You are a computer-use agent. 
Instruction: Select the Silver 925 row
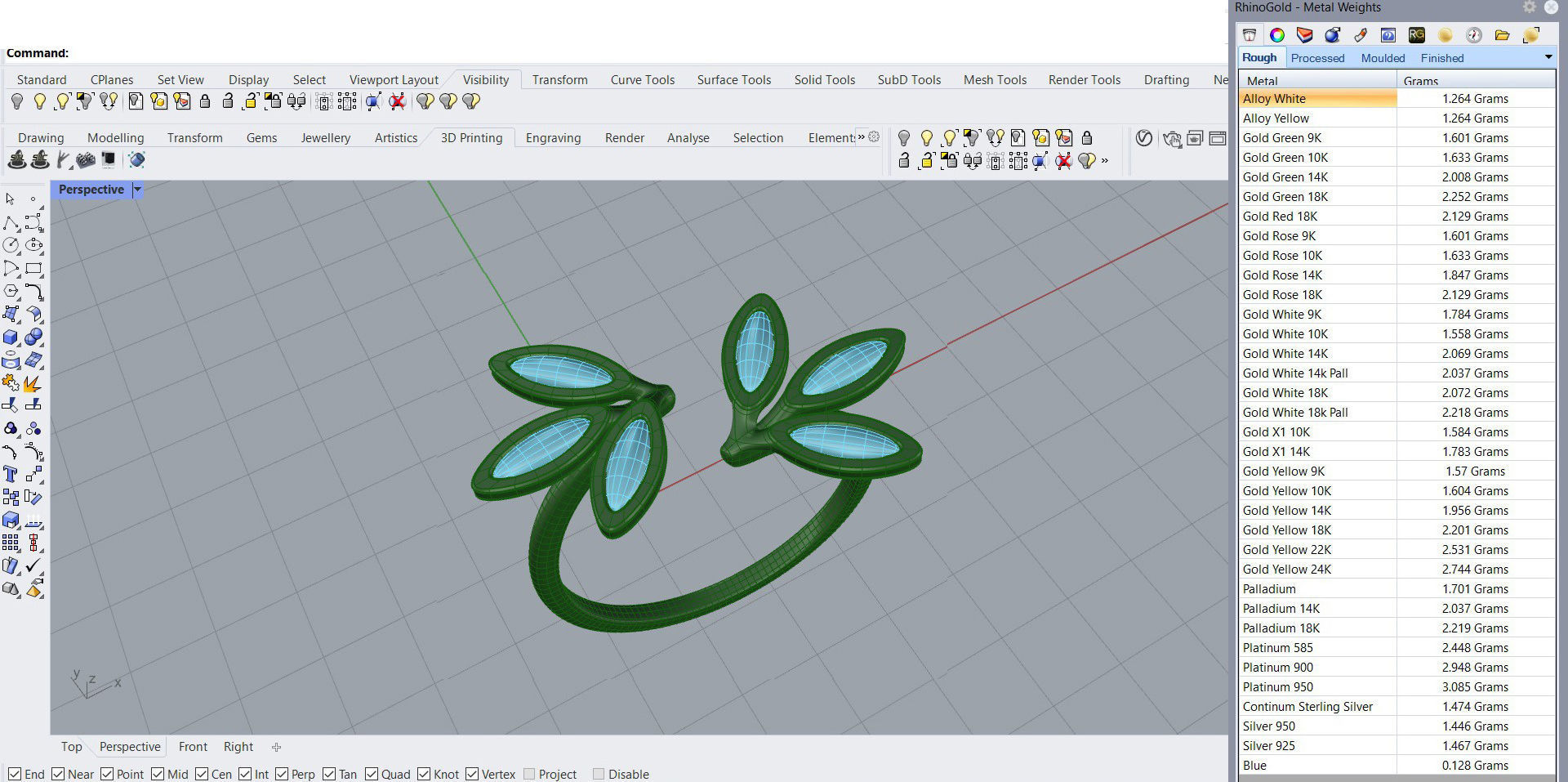tap(1396, 745)
